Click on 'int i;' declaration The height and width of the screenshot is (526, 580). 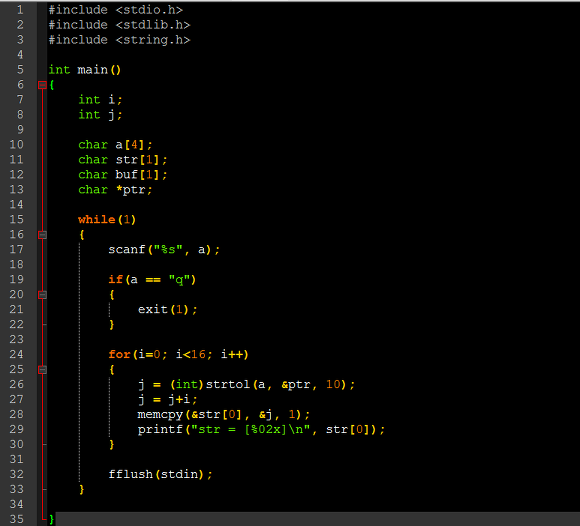[x=100, y=100]
